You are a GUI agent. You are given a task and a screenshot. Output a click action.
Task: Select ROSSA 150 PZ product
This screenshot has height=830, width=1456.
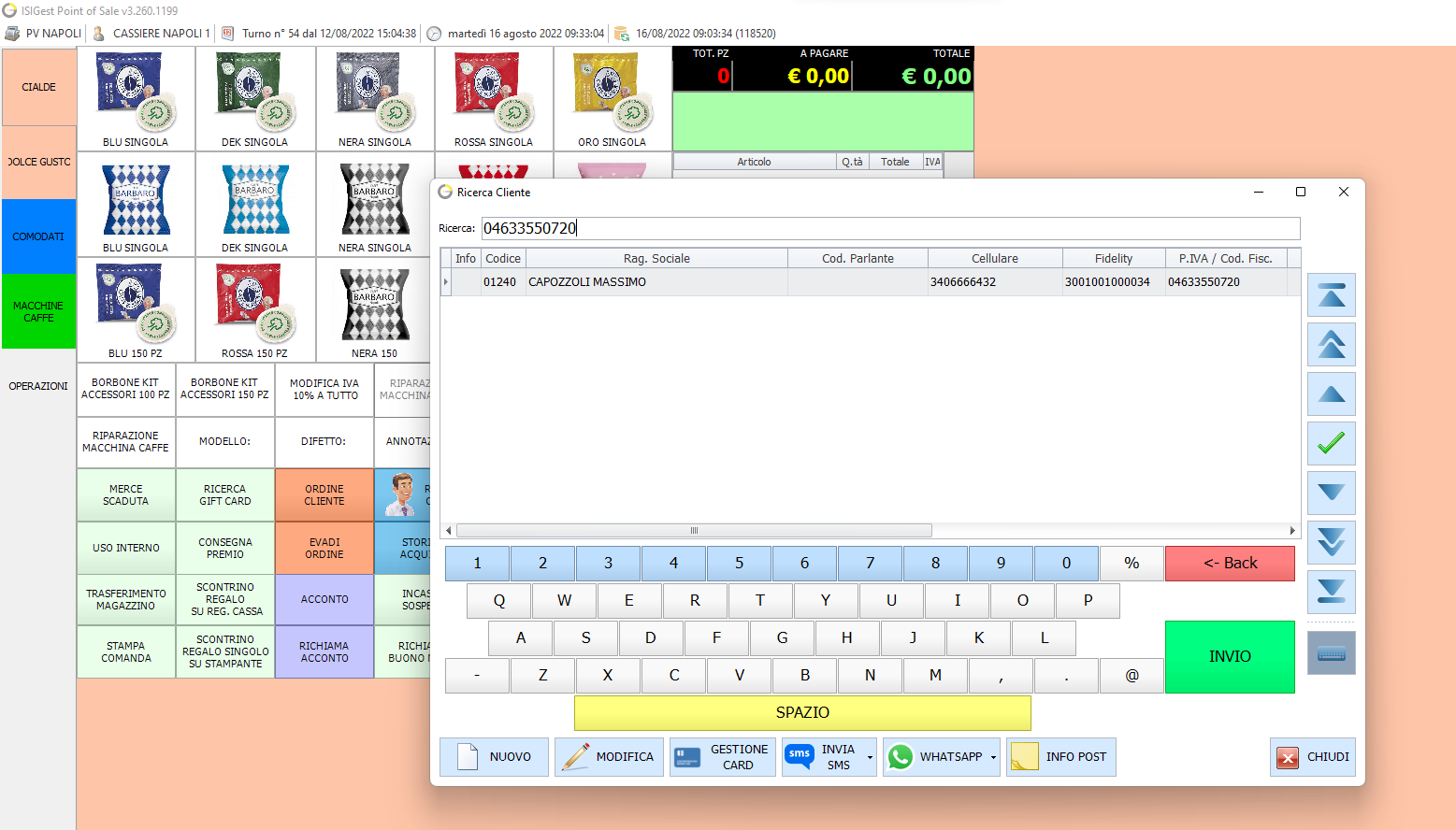click(x=255, y=310)
